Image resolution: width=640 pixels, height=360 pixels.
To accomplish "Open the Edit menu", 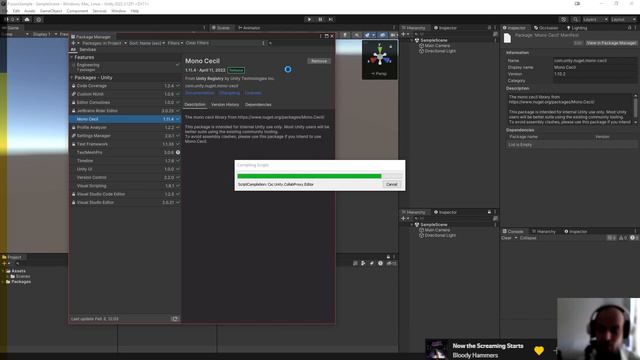I will 16,11.
